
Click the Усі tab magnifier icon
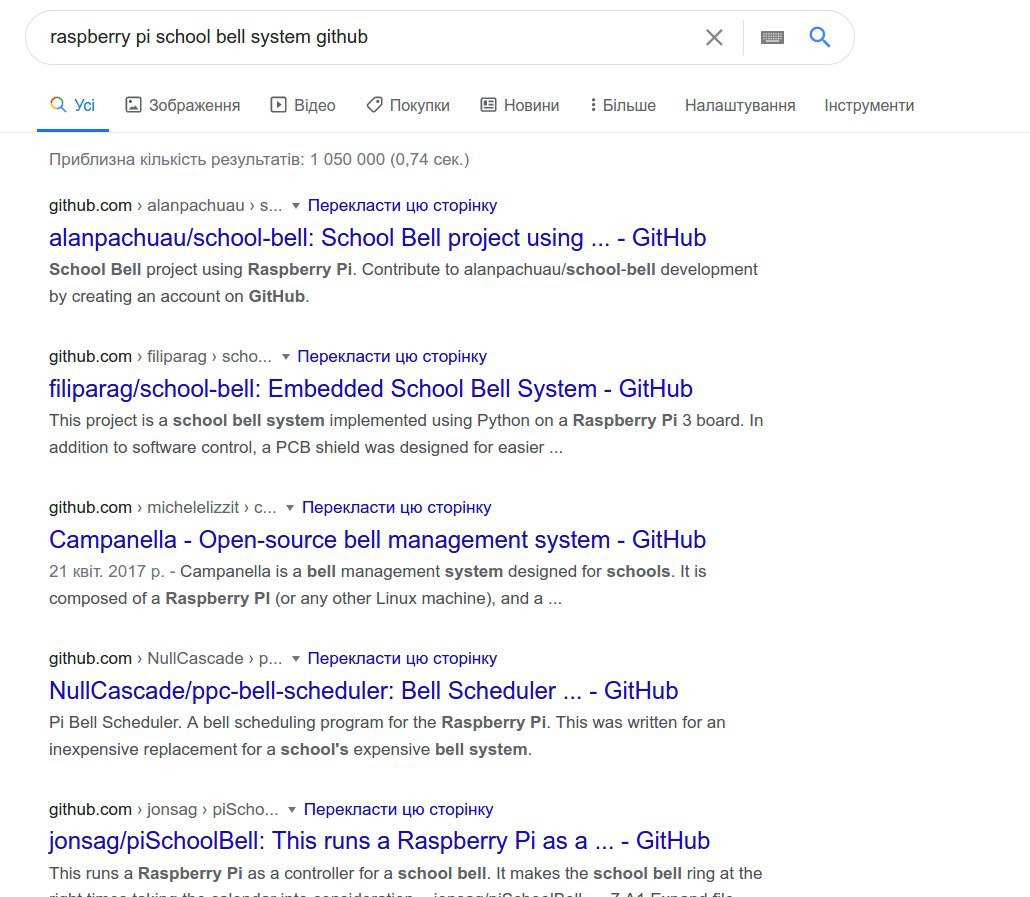pos(58,105)
